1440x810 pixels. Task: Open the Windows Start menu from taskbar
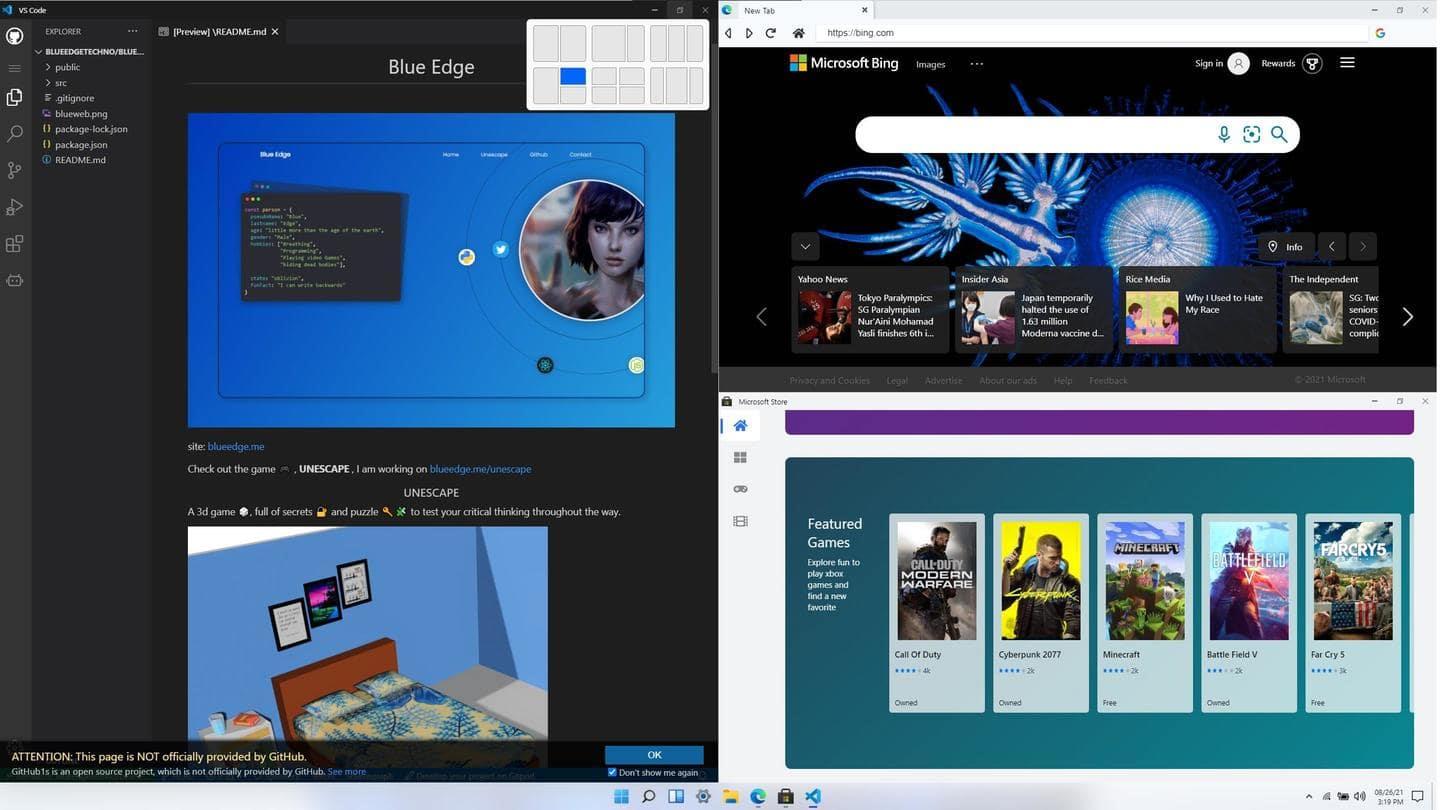621,797
